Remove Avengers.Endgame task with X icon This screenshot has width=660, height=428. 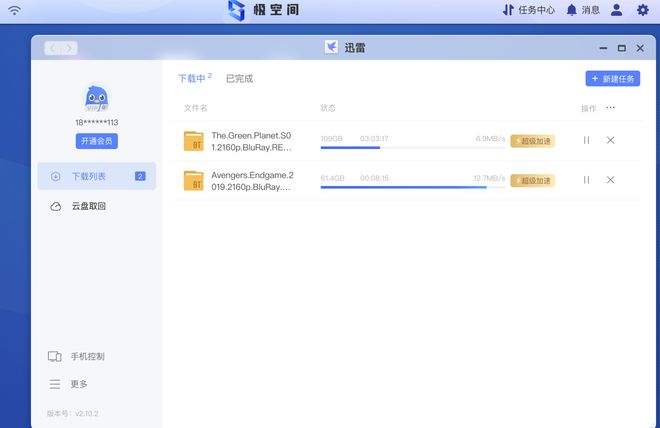pyautogui.click(x=610, y=180)
